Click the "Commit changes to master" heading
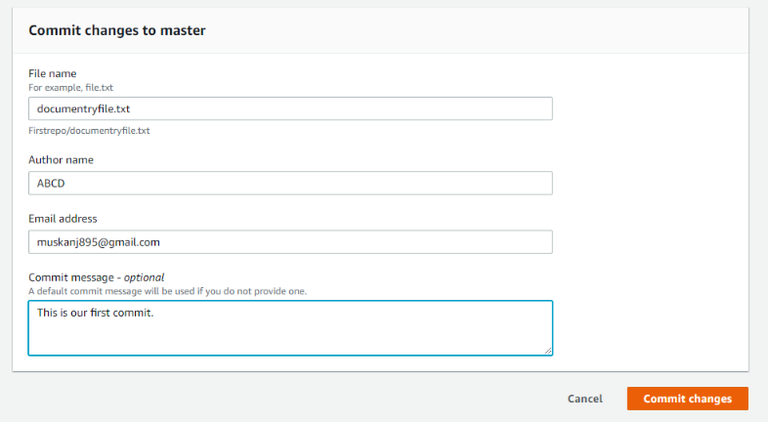768x422 pixels. (x=117, y=31)
